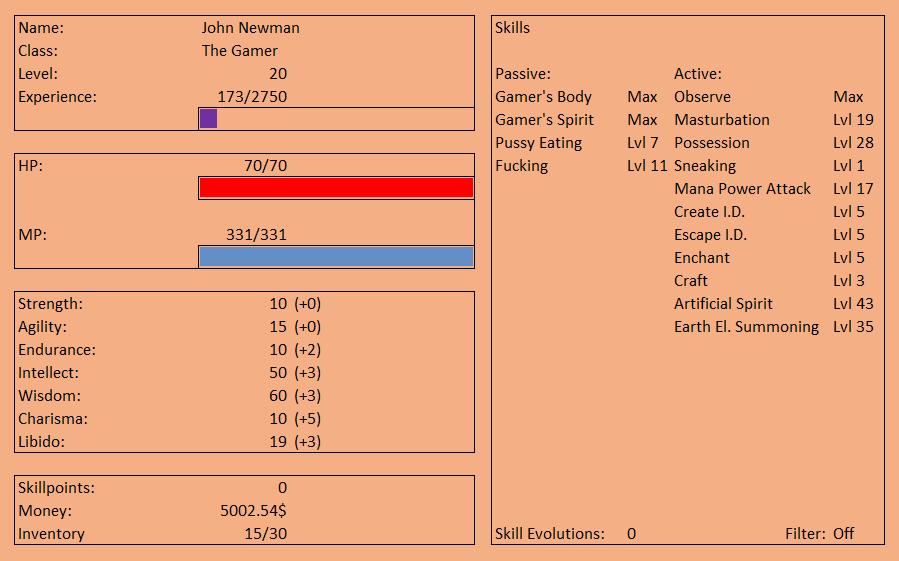
Task: Click the 'Experience:' label
Action: coord(57,96)
